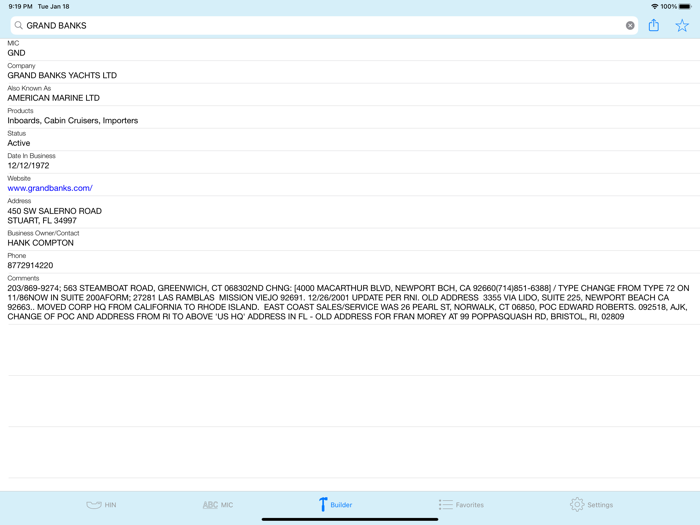Tap the STUART, FL 34997 line
700x525 pixels.
click(42, 221)
